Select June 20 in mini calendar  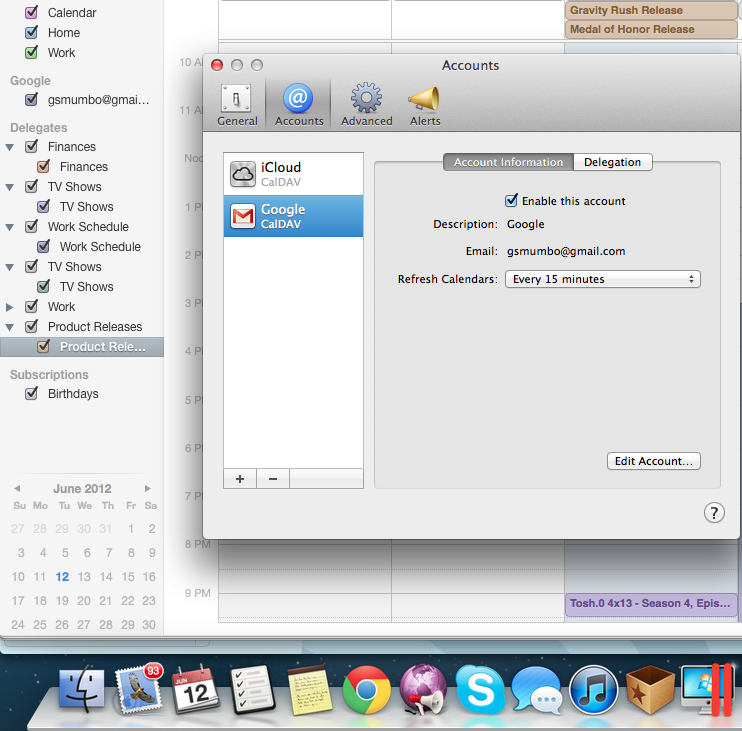[84, 600]
